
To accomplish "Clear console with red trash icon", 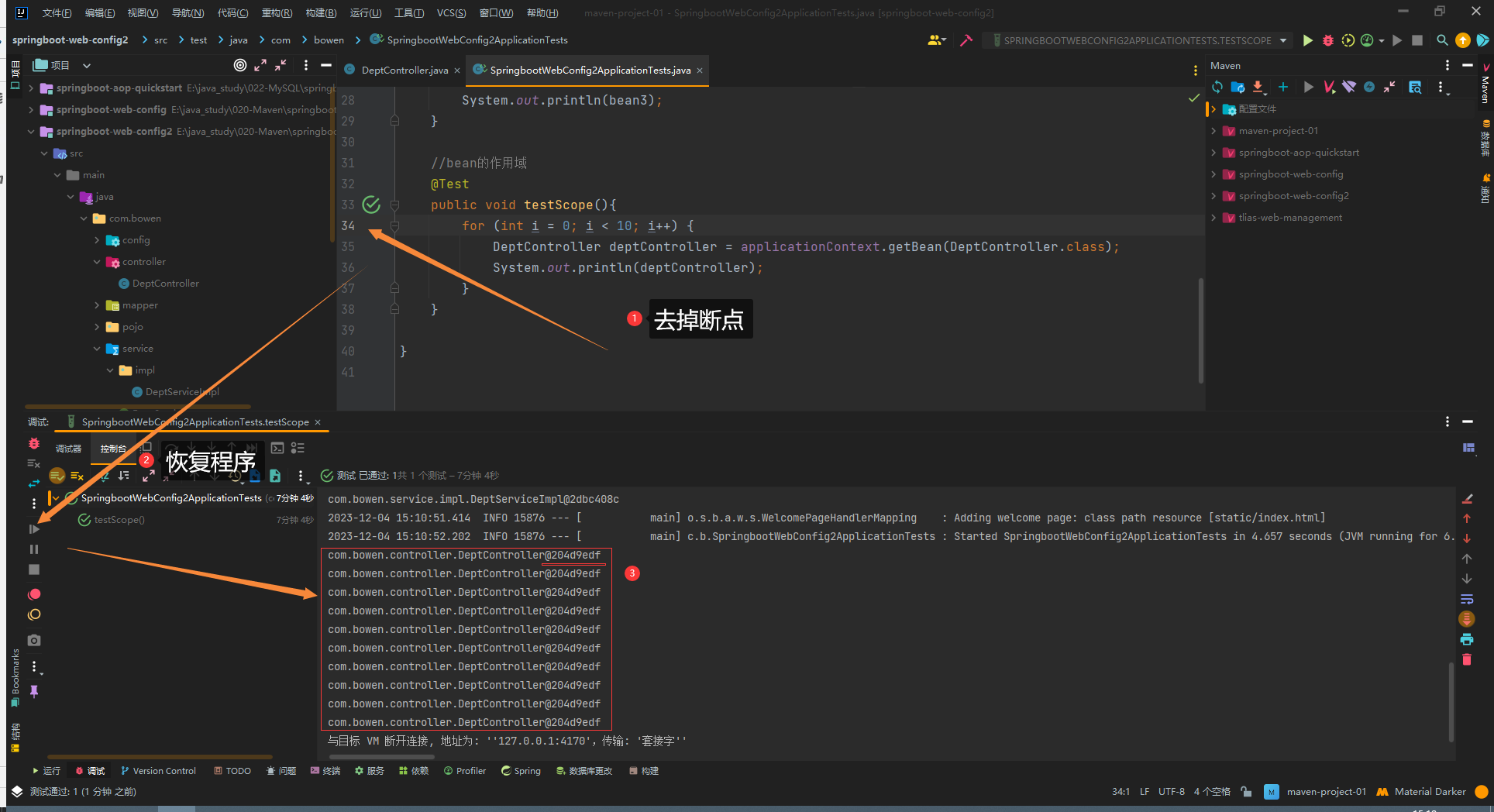I will (1467, 659).
